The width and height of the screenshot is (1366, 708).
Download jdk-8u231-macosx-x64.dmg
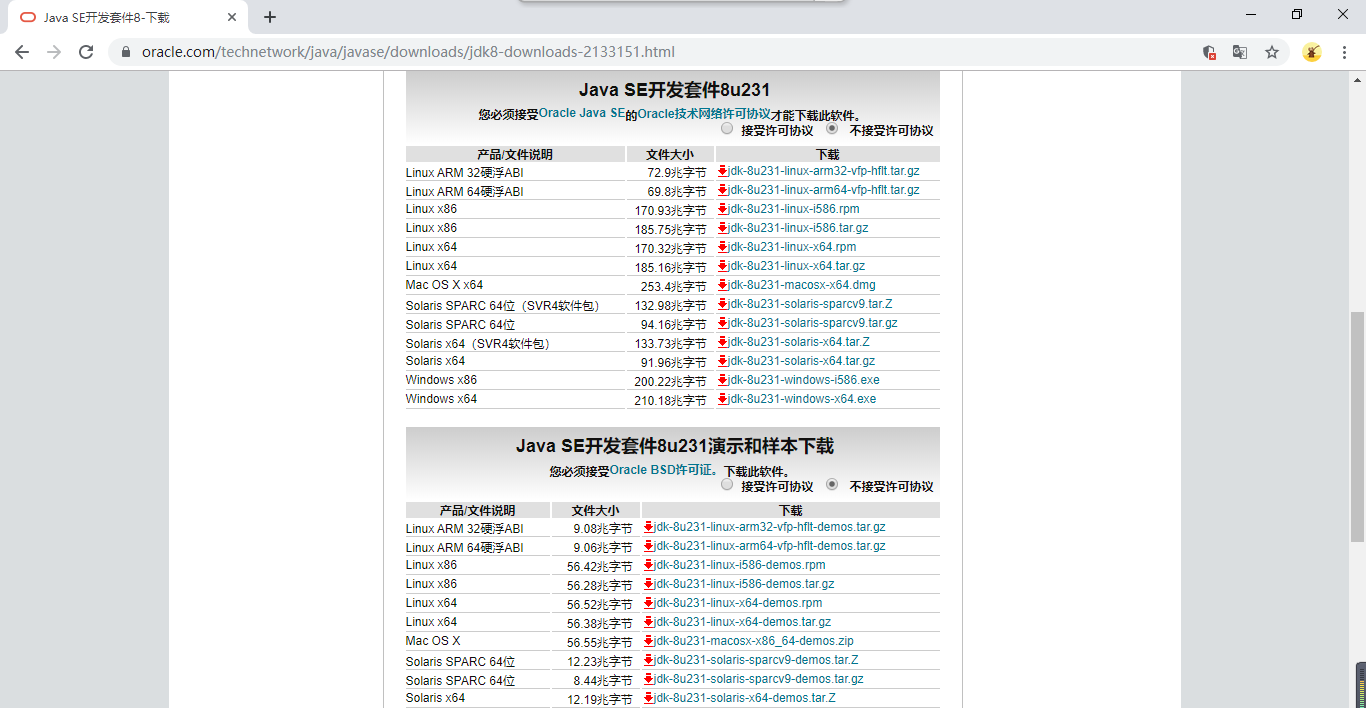(x=802, y=285)
